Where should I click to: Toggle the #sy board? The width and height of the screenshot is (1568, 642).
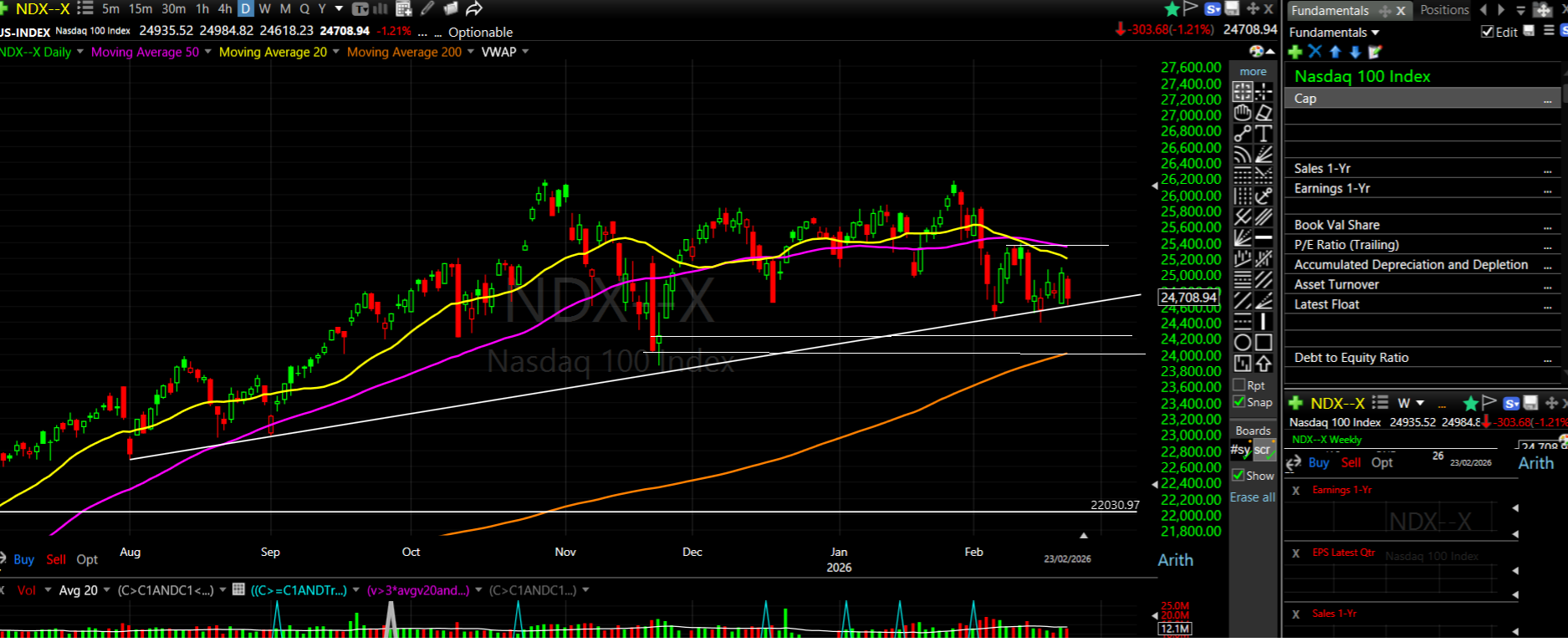1240,450
